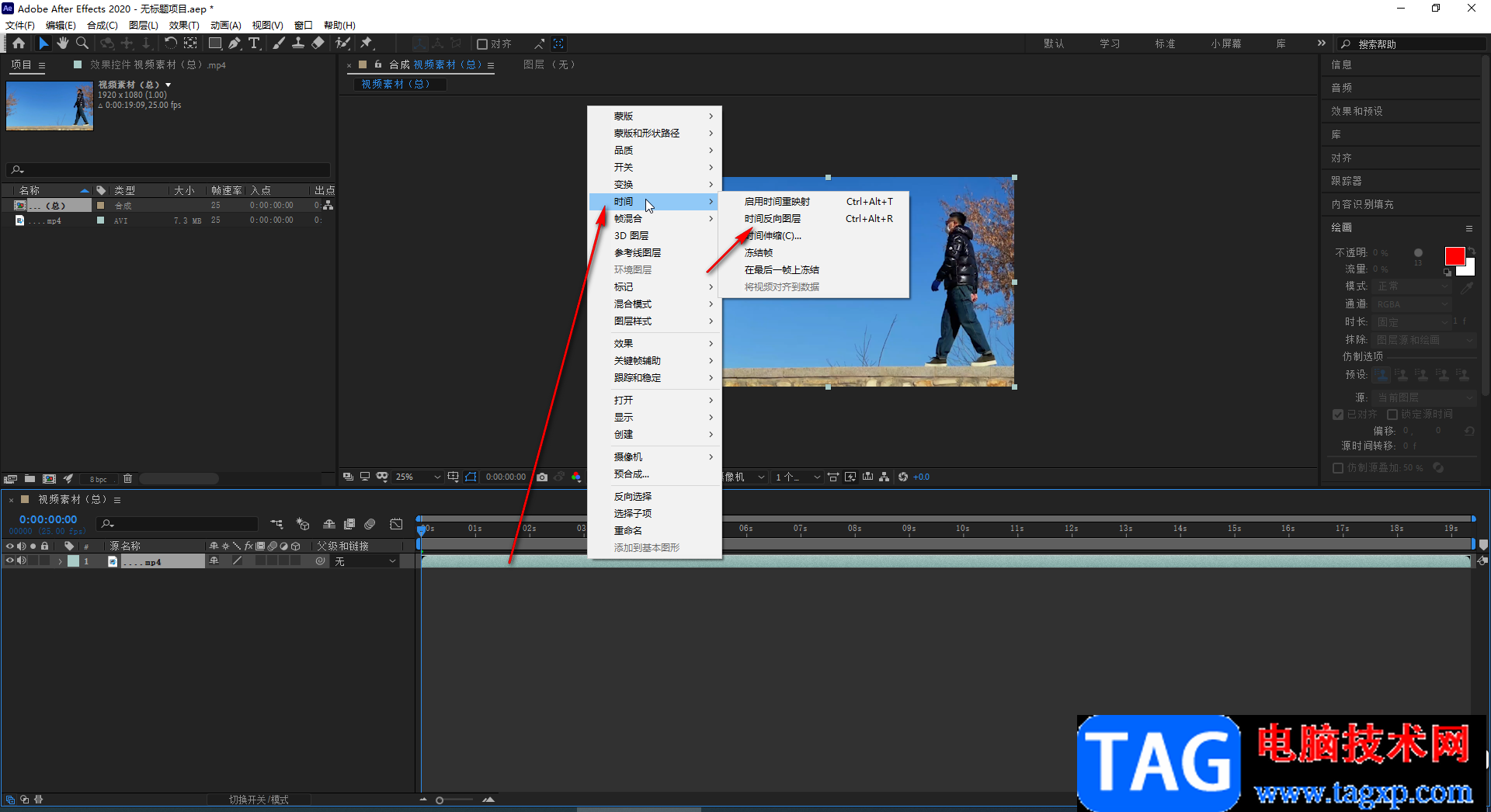Toggle the shy switch for mp4 layer
This screenshot has height=812, width=1491.
point(214,561)
